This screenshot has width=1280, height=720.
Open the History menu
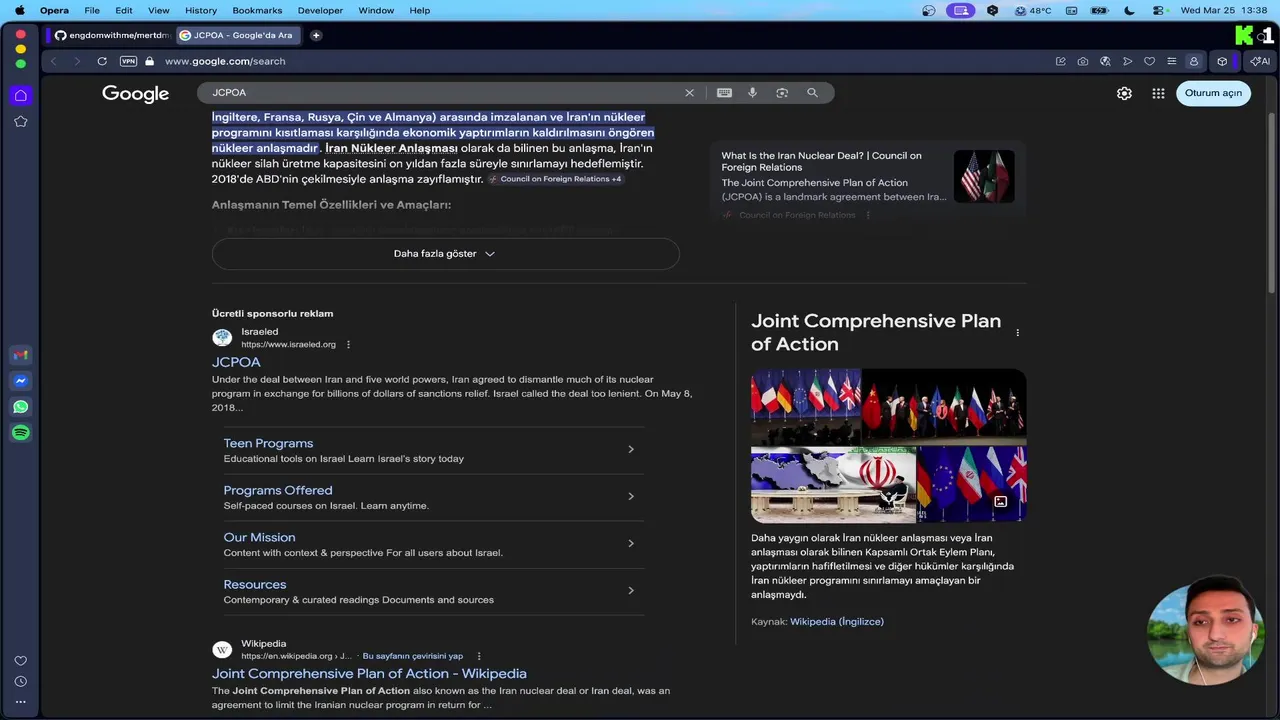(201, 10)
